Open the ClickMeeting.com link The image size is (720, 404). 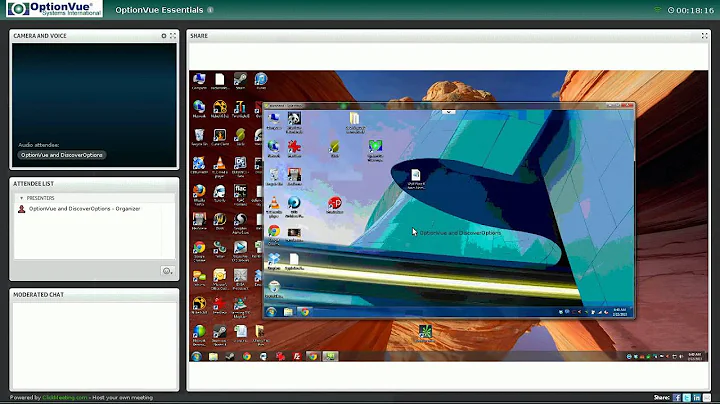65,398
